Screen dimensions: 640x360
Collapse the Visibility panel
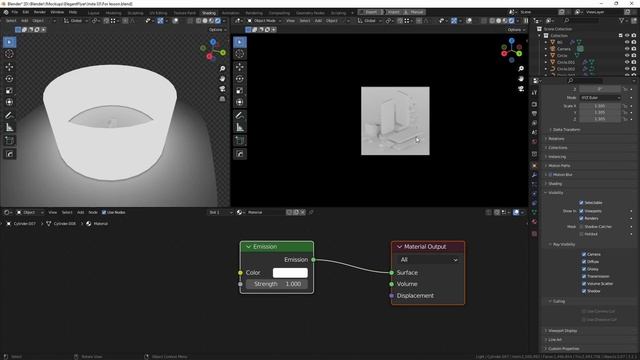point(556,193)
